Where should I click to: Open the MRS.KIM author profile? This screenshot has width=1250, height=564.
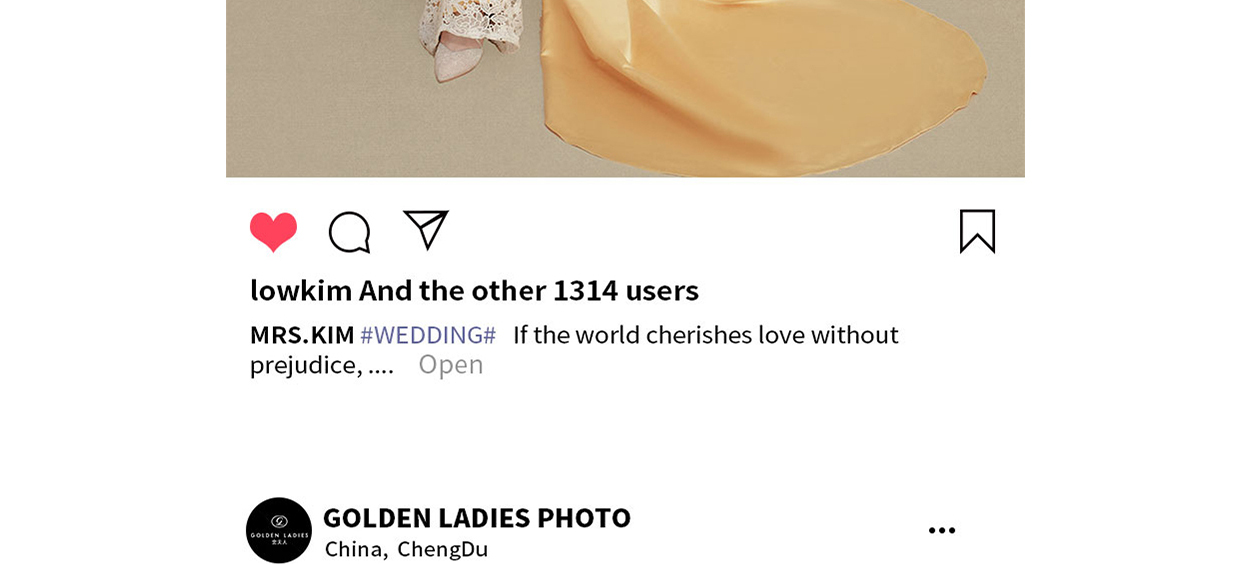point(302,335)
